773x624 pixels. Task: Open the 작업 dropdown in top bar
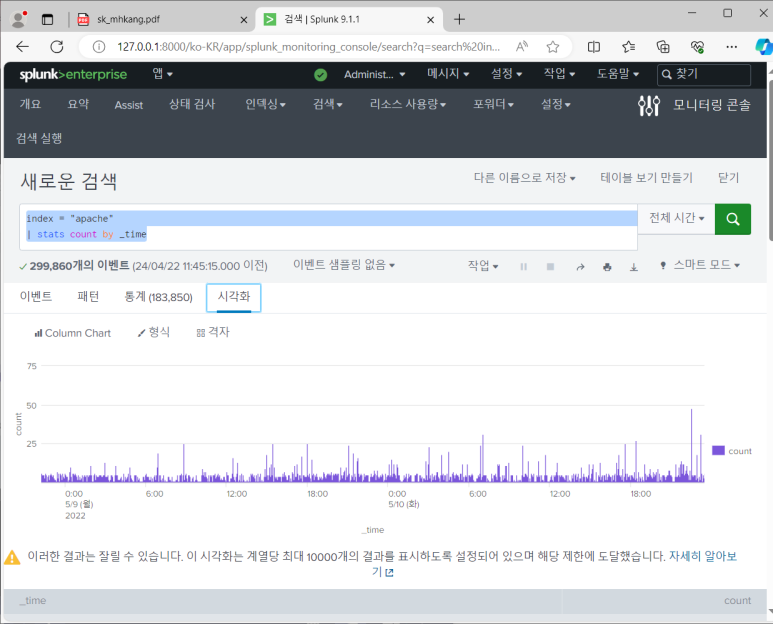click(x=559, y=74)
